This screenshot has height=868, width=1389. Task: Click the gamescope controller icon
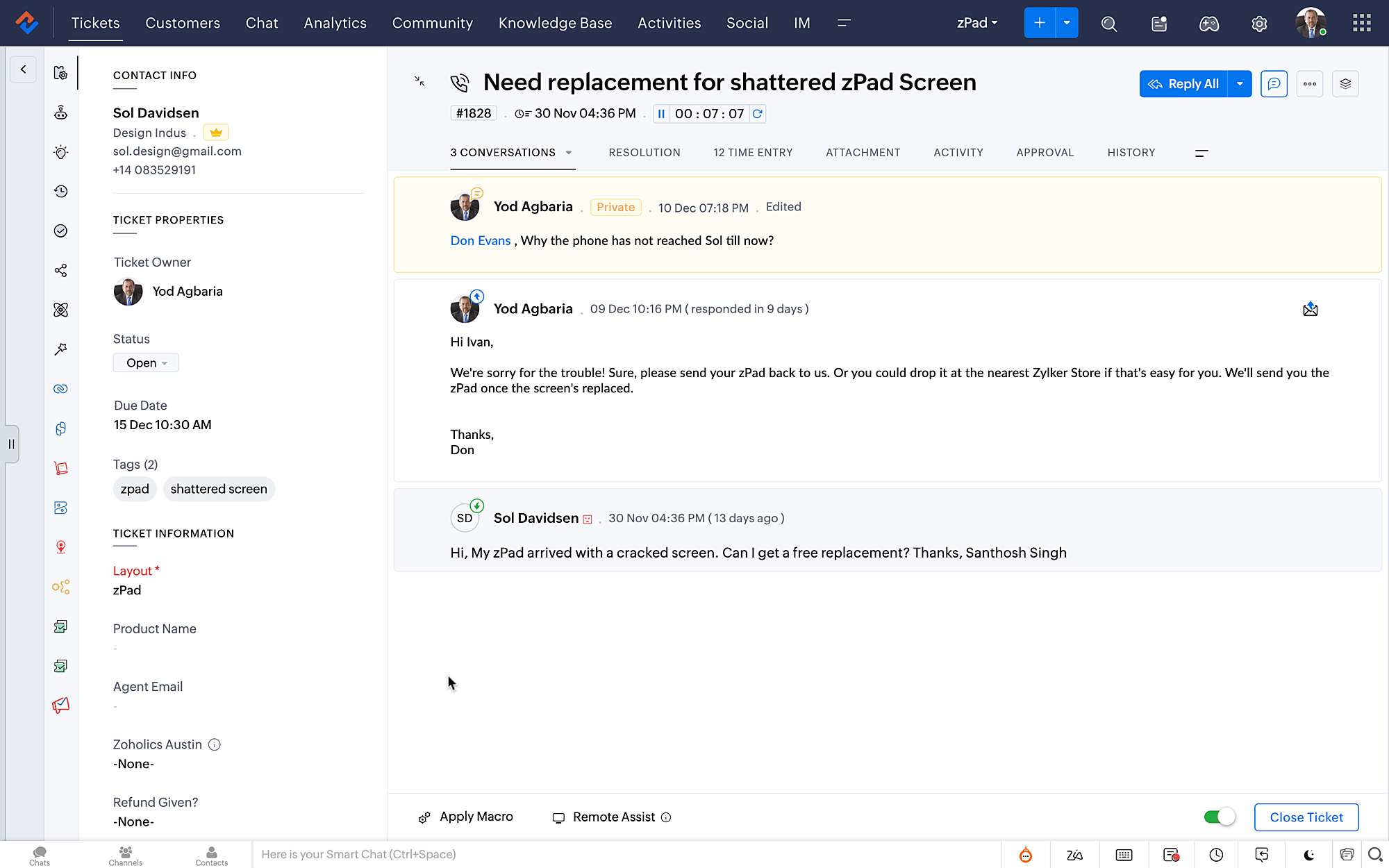pos(1209,24)
